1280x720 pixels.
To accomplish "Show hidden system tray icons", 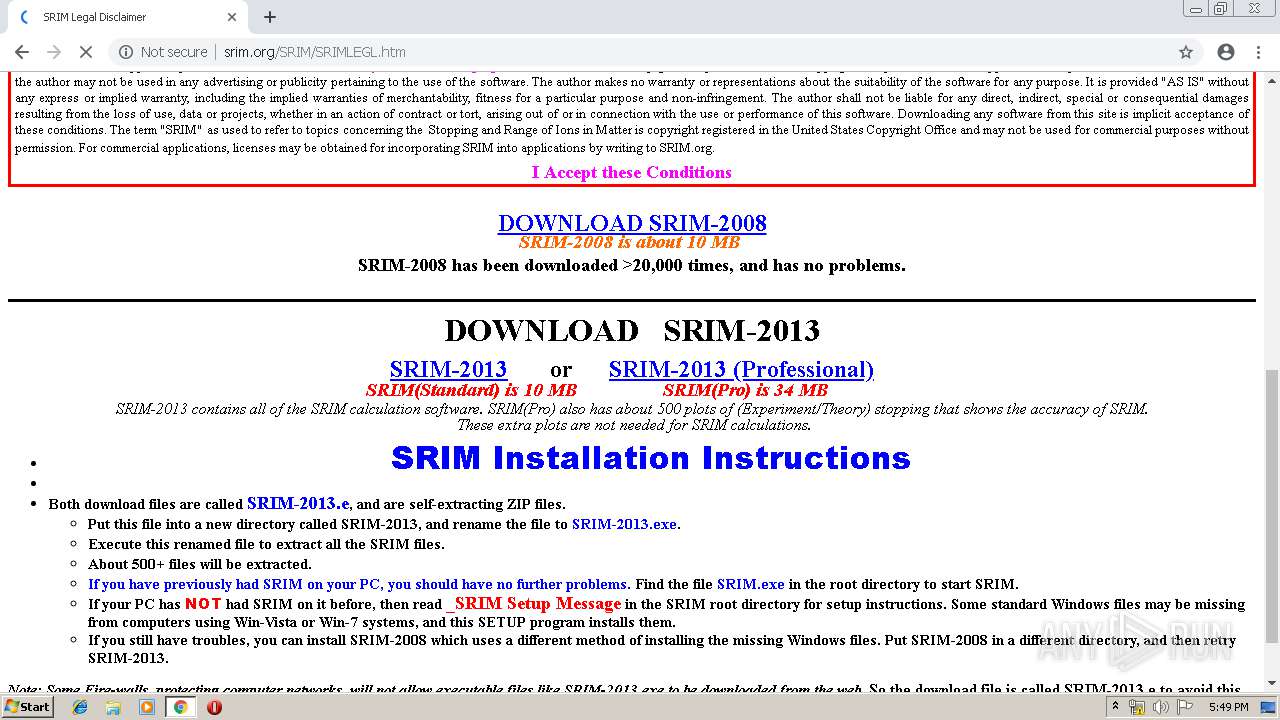I will point(1116,707).
